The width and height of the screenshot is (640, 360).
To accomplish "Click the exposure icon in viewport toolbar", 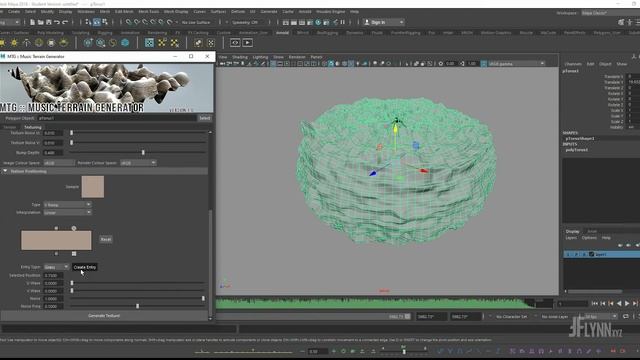I will [441, 64].
